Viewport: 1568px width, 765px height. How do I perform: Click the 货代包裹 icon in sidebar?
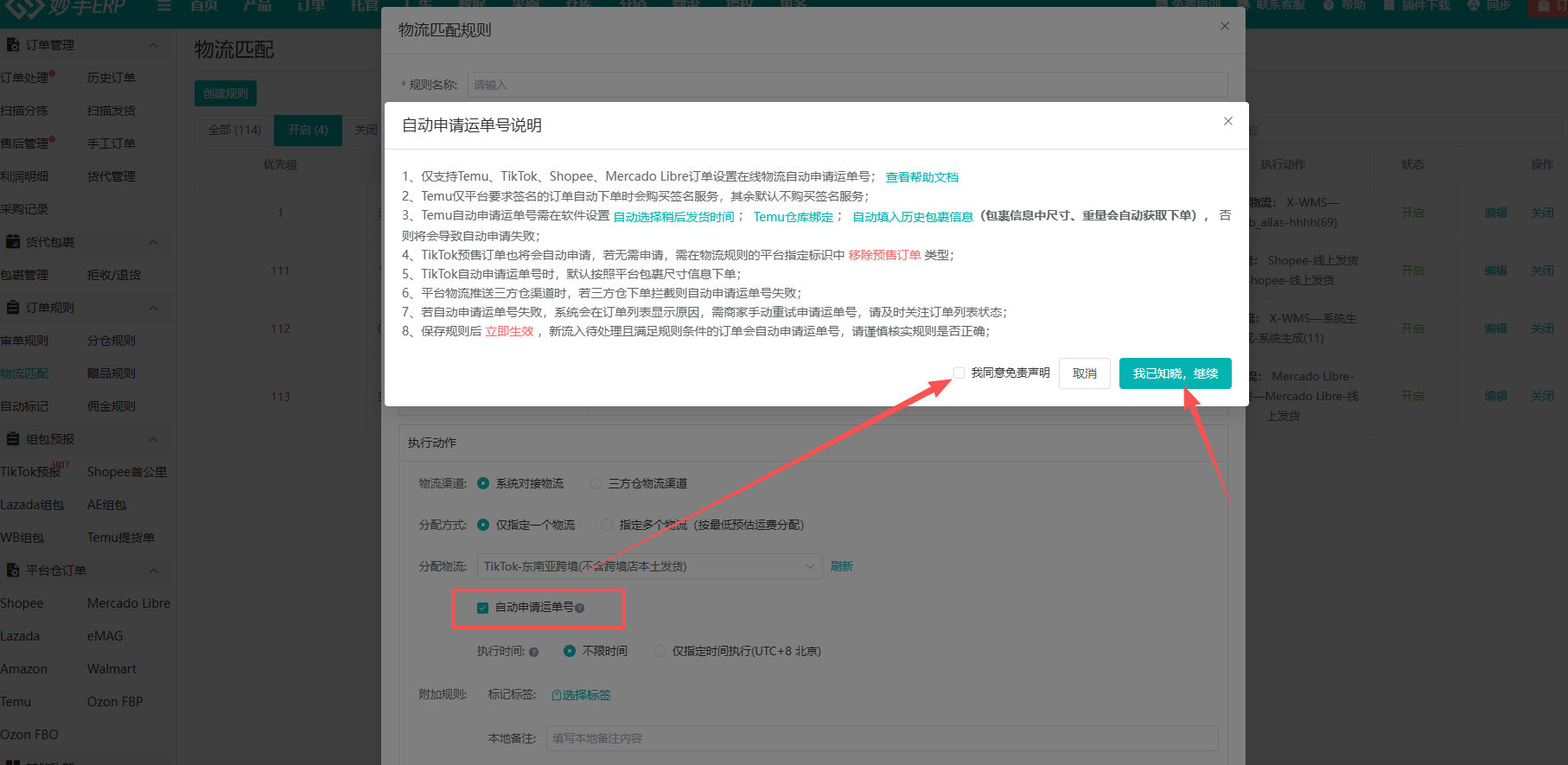13,241
